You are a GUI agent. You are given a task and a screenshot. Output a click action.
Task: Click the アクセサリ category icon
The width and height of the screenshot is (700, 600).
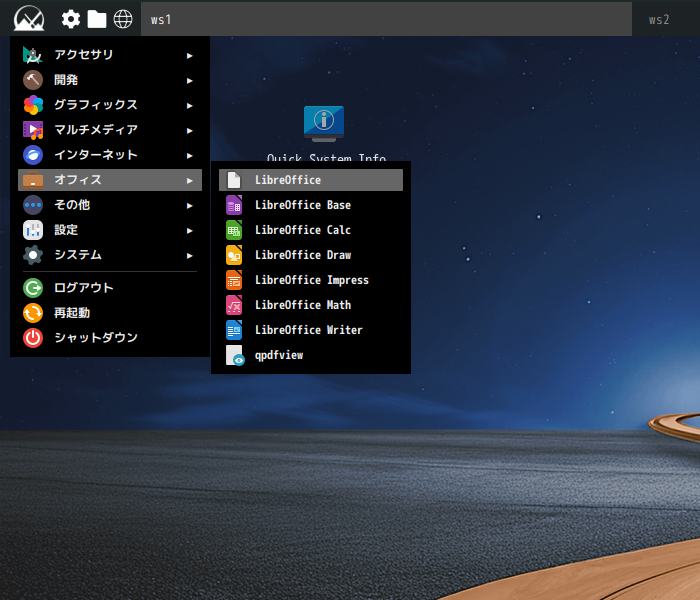[x=33, y=55]
